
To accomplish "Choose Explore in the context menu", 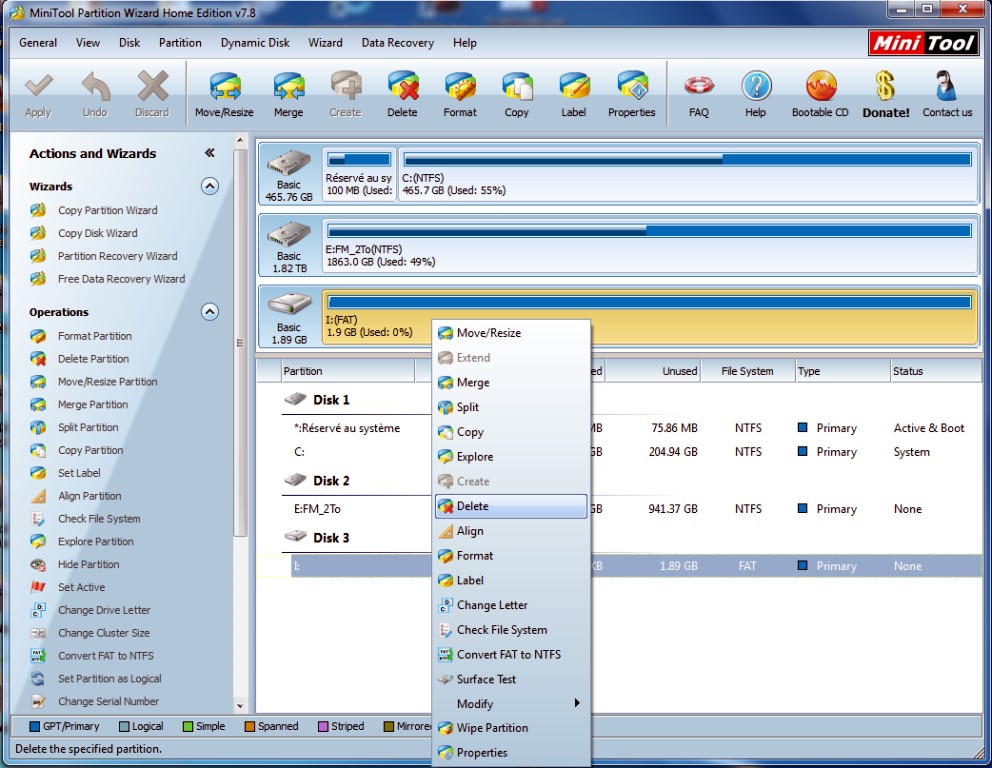I will click(511, 456).
